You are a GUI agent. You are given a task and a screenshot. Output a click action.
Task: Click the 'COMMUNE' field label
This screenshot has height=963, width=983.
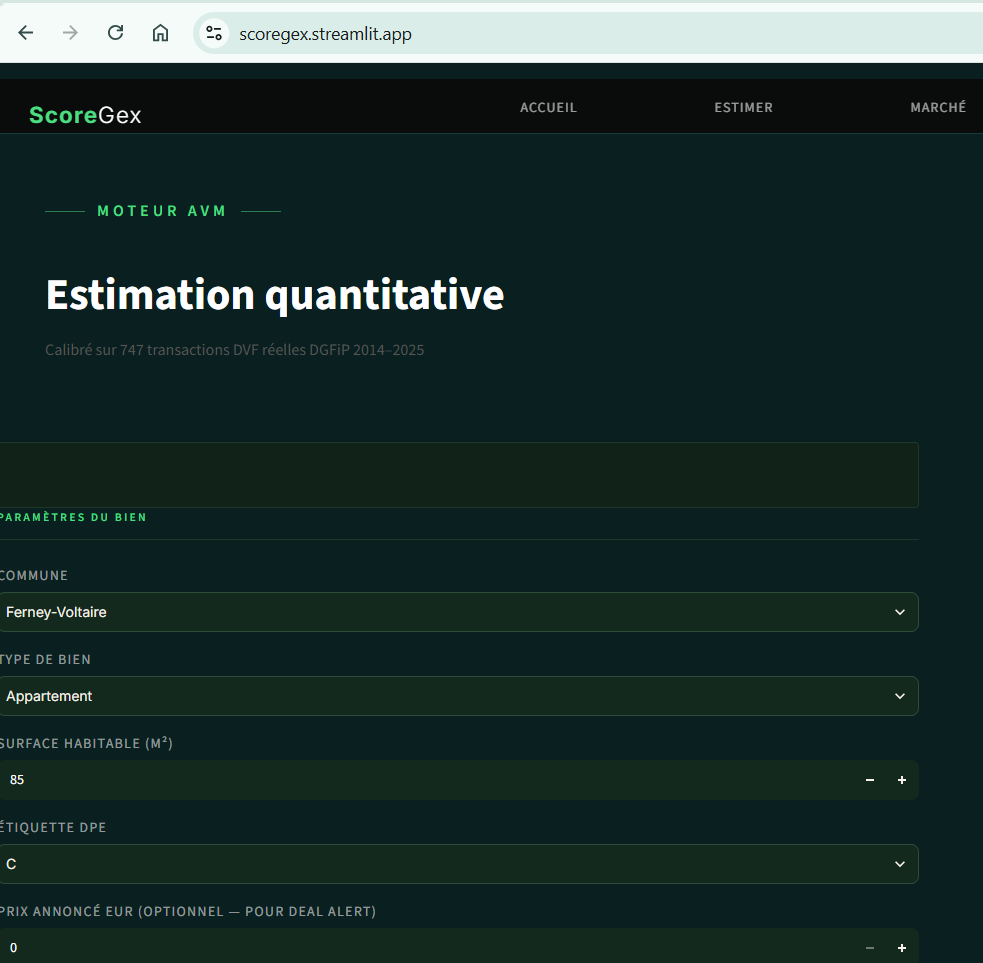[x=34, y=576]
